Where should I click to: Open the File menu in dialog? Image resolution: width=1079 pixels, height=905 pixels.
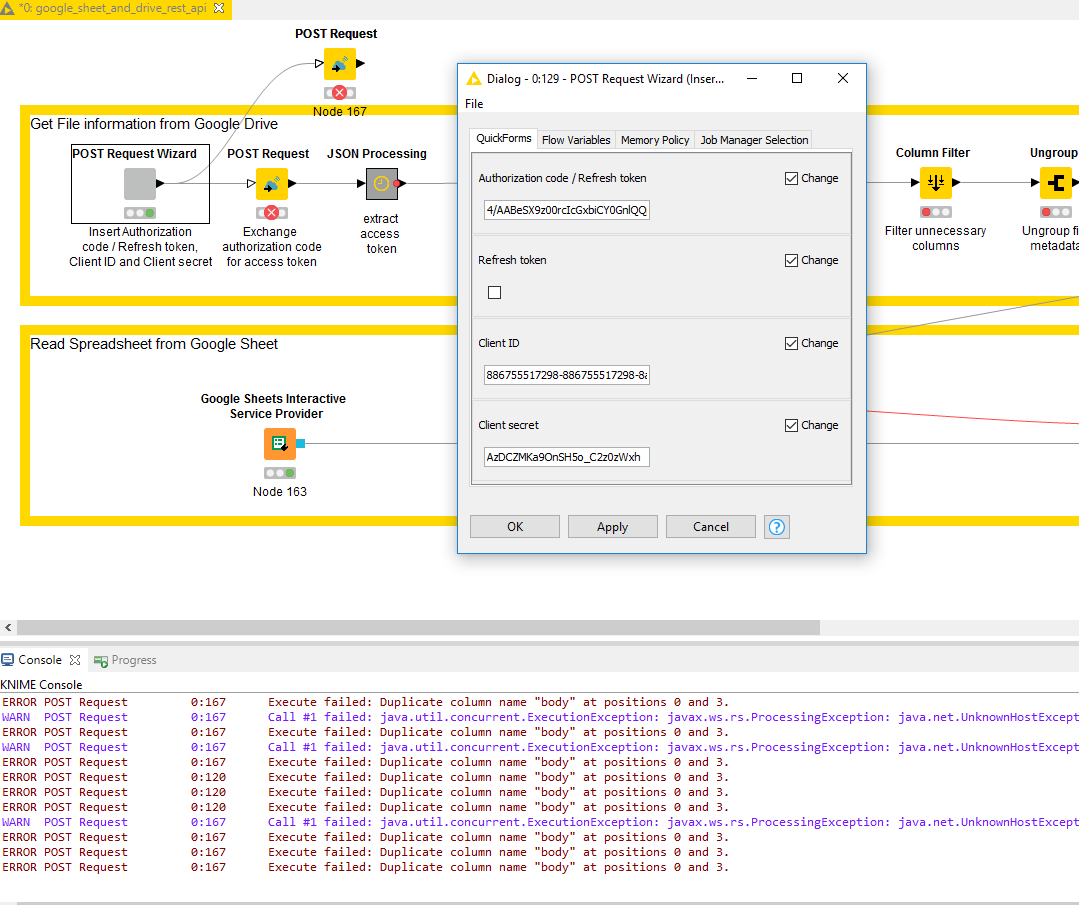[x=474, y=104]
